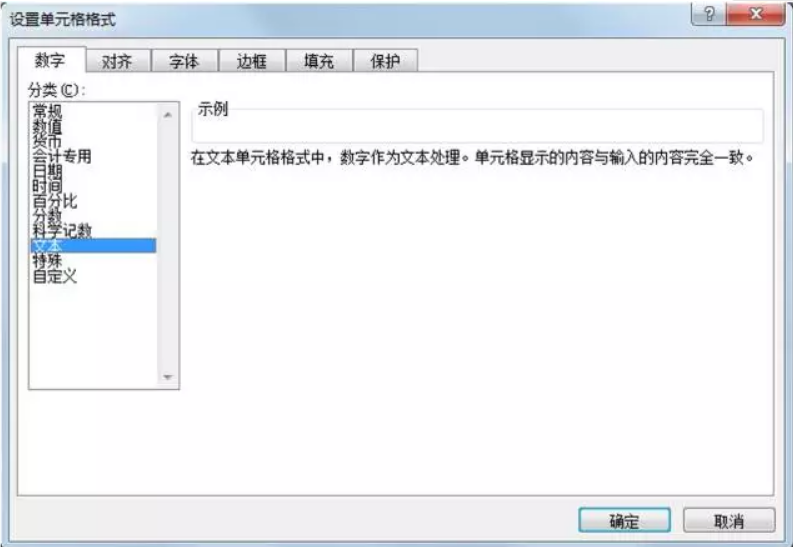Image resolution: width=793 pixels, height=547 pixels.
Task: Open the 填充 tab
Action: point(319,61)
